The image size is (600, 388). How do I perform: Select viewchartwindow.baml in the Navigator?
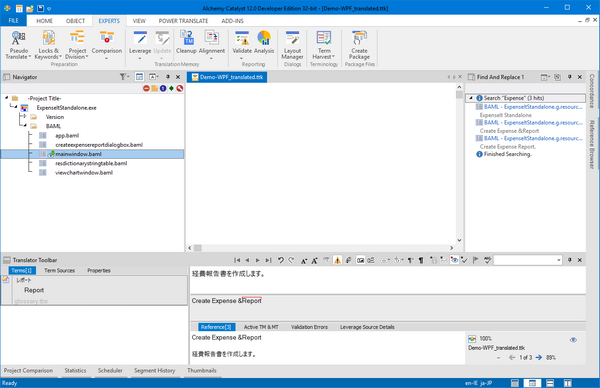[84, 173]
